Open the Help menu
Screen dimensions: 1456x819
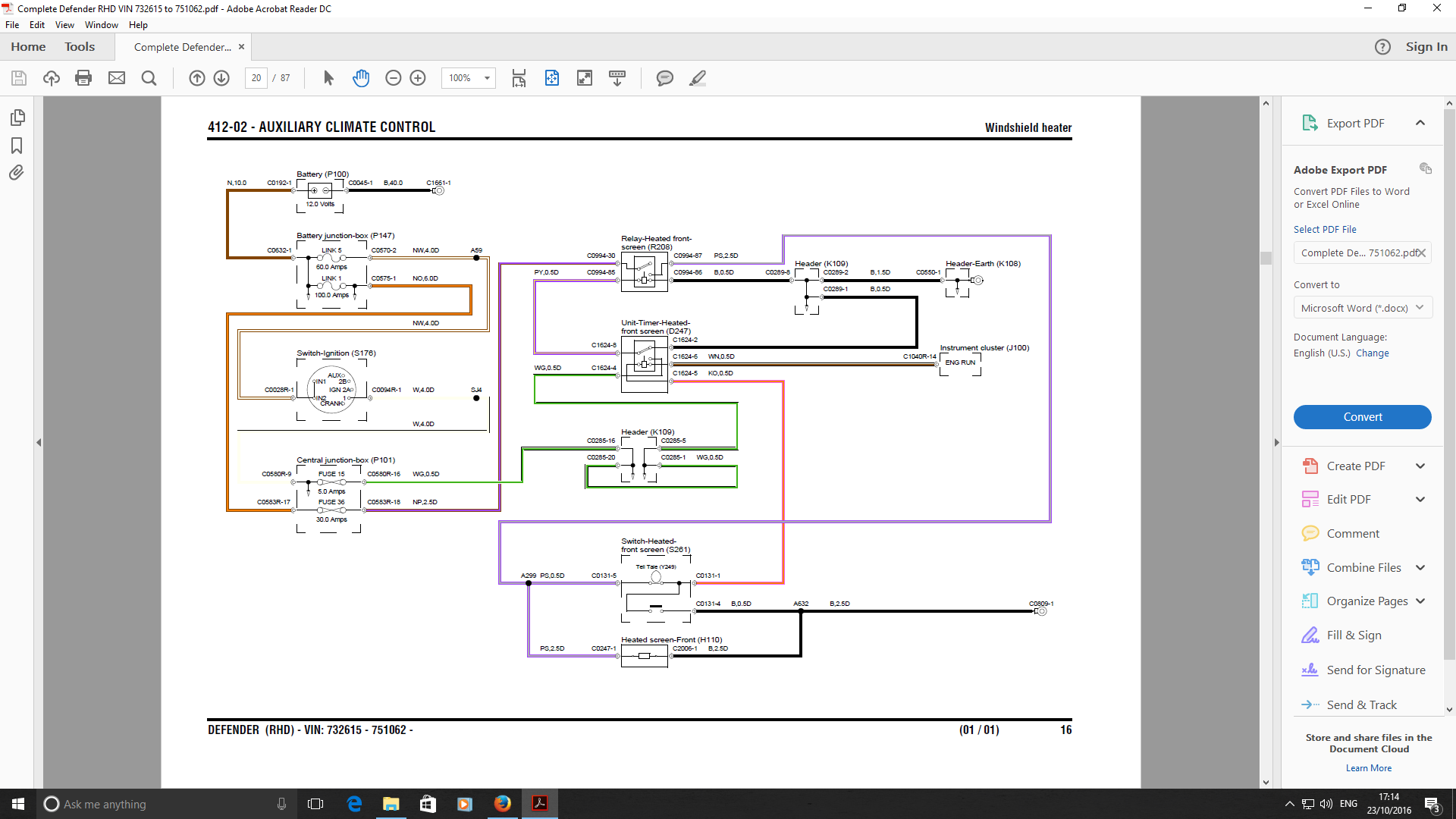pyautogui.click(x=138, y=25)
